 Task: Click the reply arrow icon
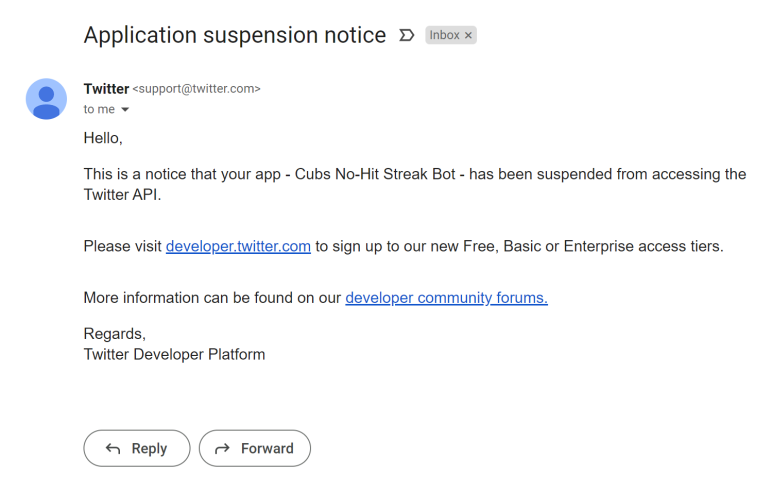point(113,448)
